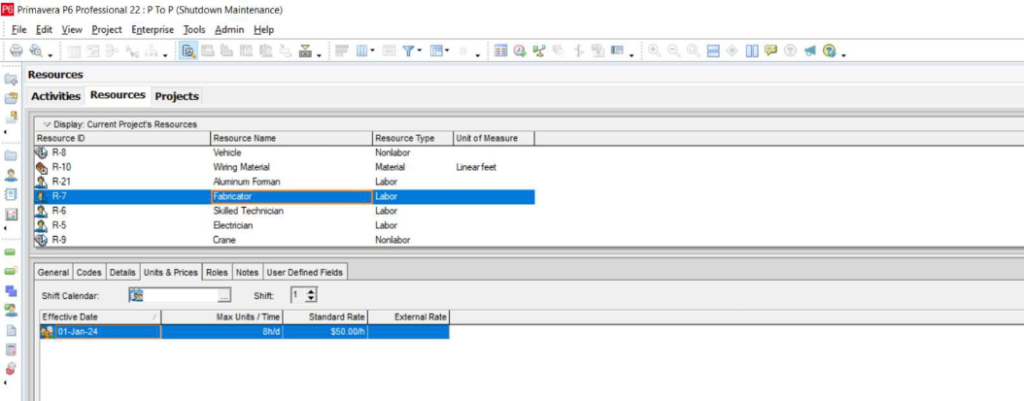Click the blue megaphone announcement icon
The height and width of the screenshot is (401, 1024).
pyautogui.click(x=810, y=51)
